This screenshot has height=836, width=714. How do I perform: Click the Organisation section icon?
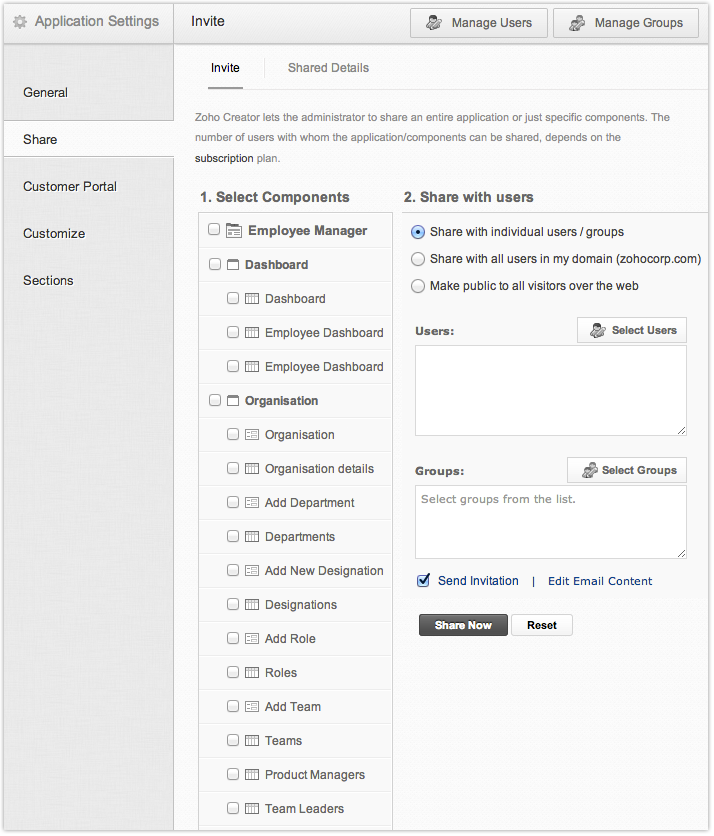tap(233, 401)
